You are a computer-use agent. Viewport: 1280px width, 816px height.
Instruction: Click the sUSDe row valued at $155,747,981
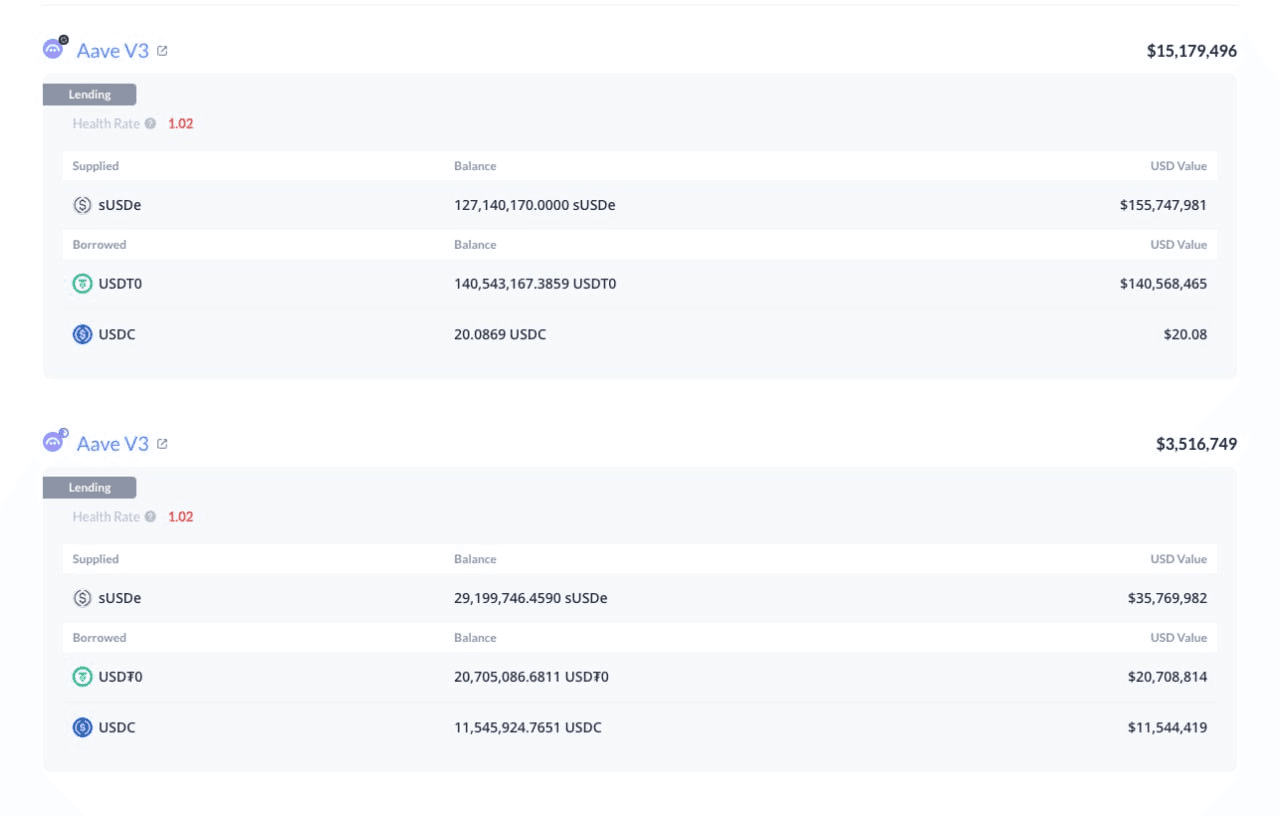(640, 205)
